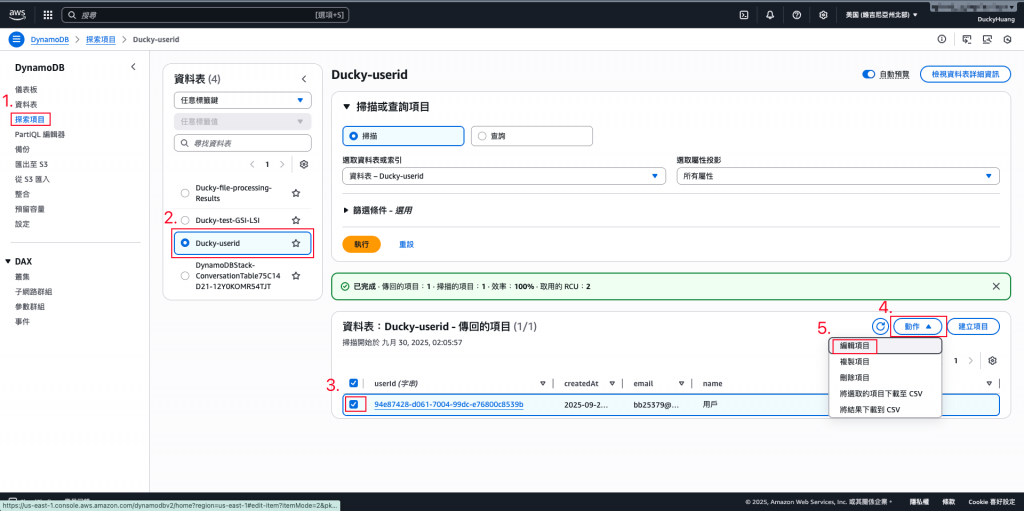Focus the 尋找資料表 search field

click(243, 142)
